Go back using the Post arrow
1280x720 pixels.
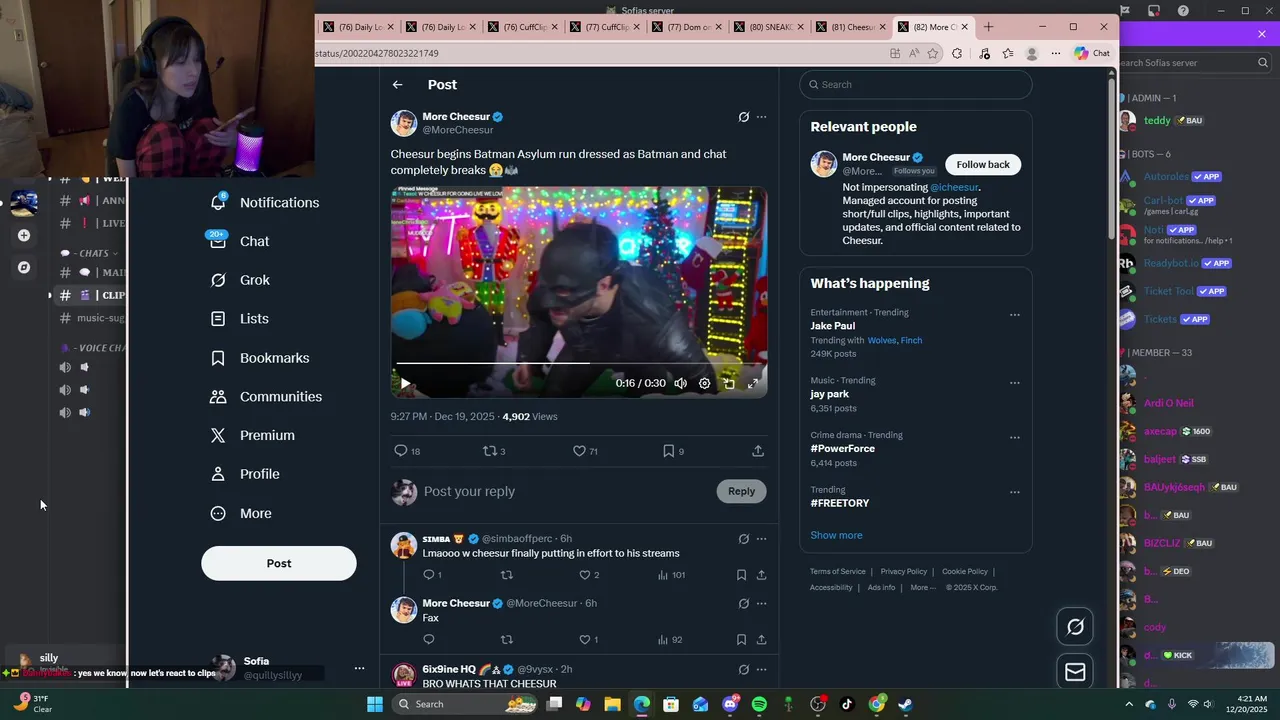coord(398,85)
